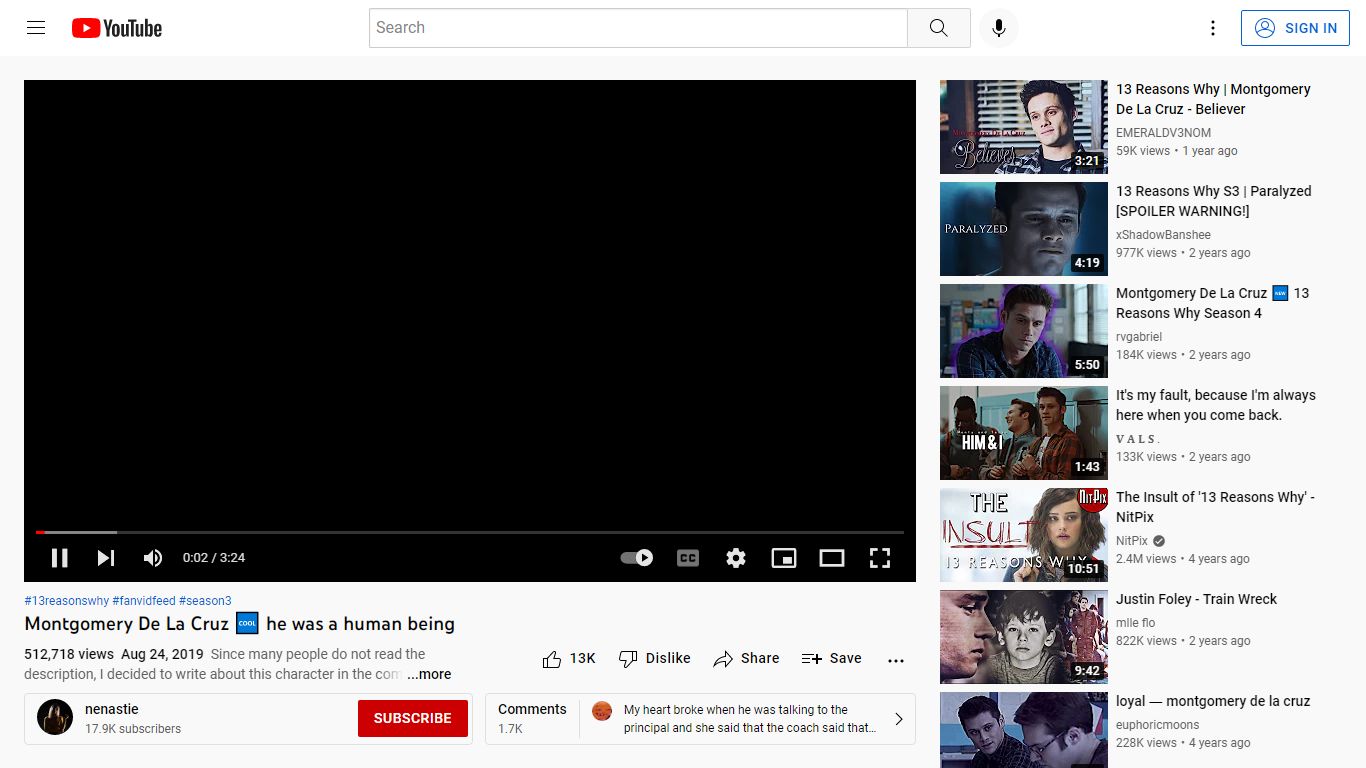The width and height of the screenshot is (1366, 768).
Task: Open 'It's my fault, because I'm always' title
Action: click(1216, 405)
